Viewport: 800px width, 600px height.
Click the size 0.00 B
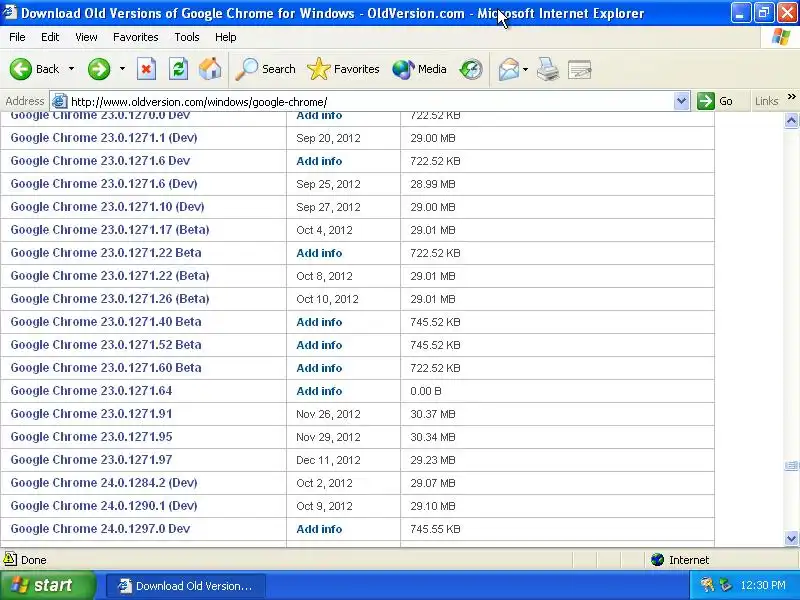pyautogui.click(x=426, y=391)
